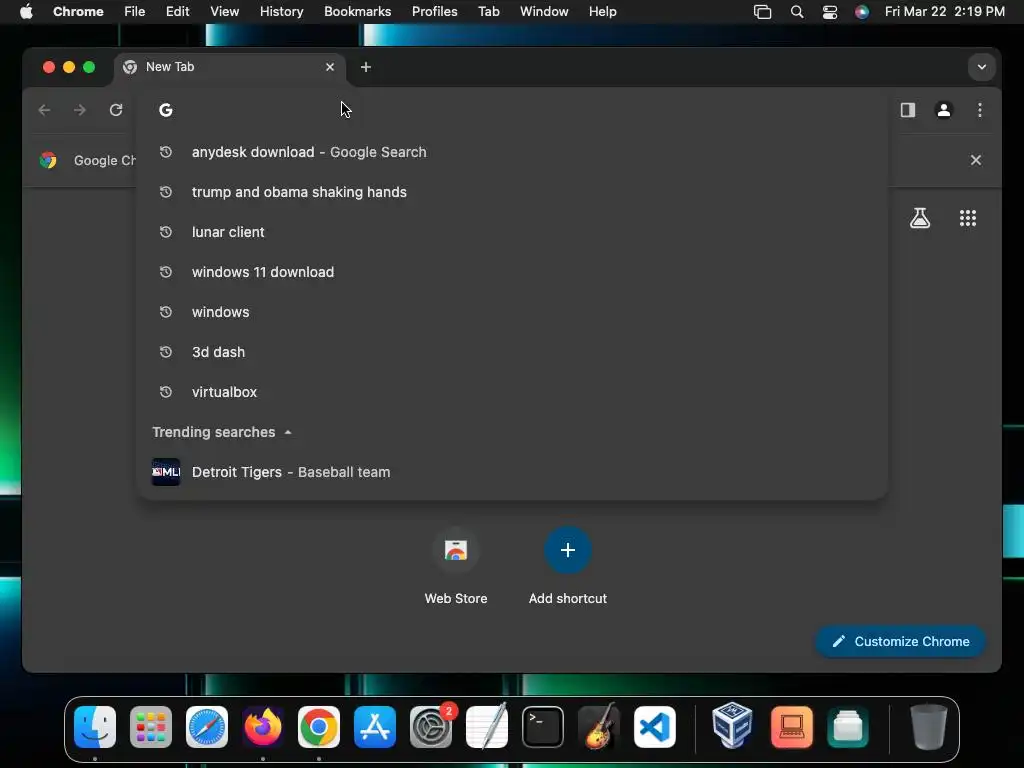
Task: Open the Profiles menu
Action: 434,12
